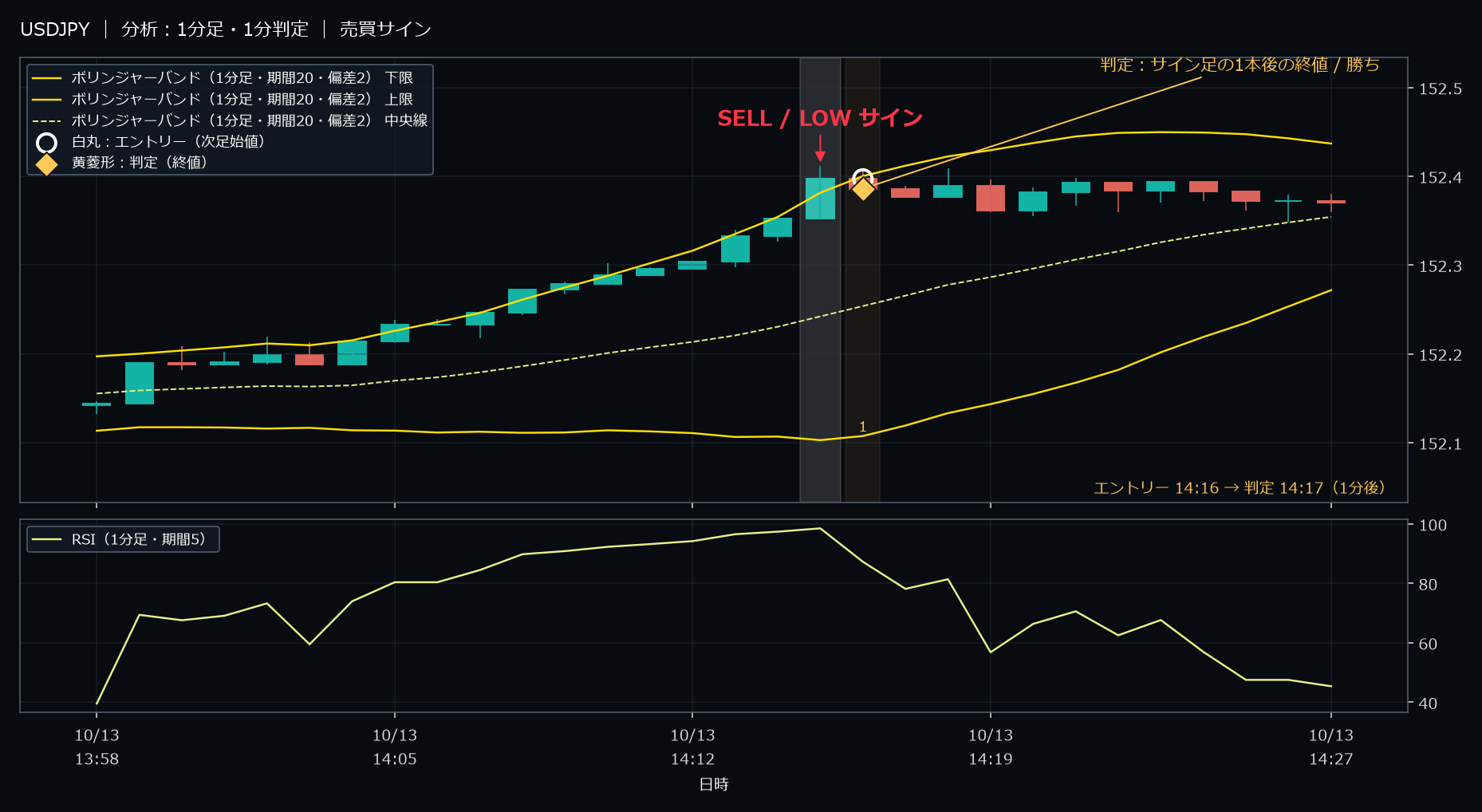Viewport: 1482px width, 812px height.
Task: Click the 14:12 time axis label
Action: pos(692,759)
